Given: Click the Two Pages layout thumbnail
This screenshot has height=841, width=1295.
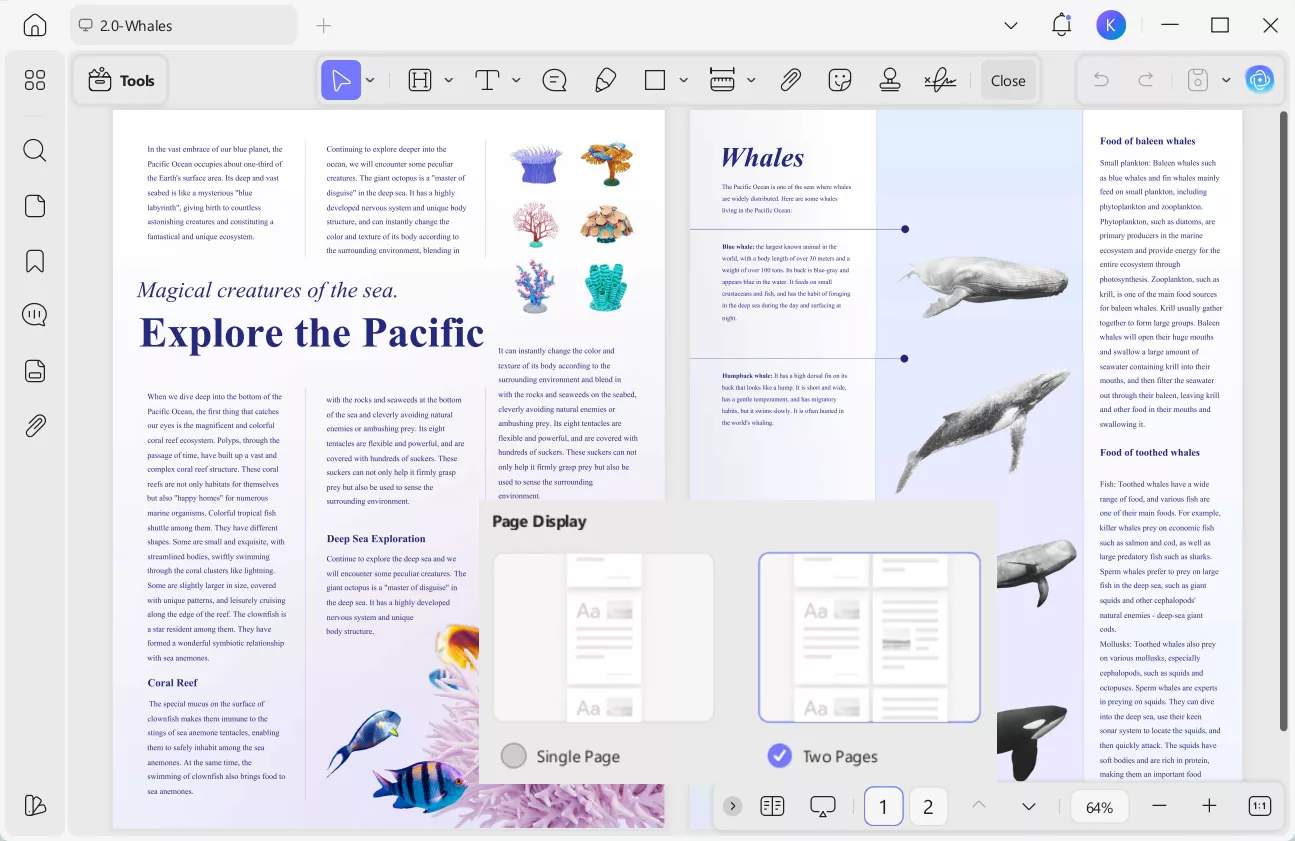Looking at the screenshot, I should point(869,637).
